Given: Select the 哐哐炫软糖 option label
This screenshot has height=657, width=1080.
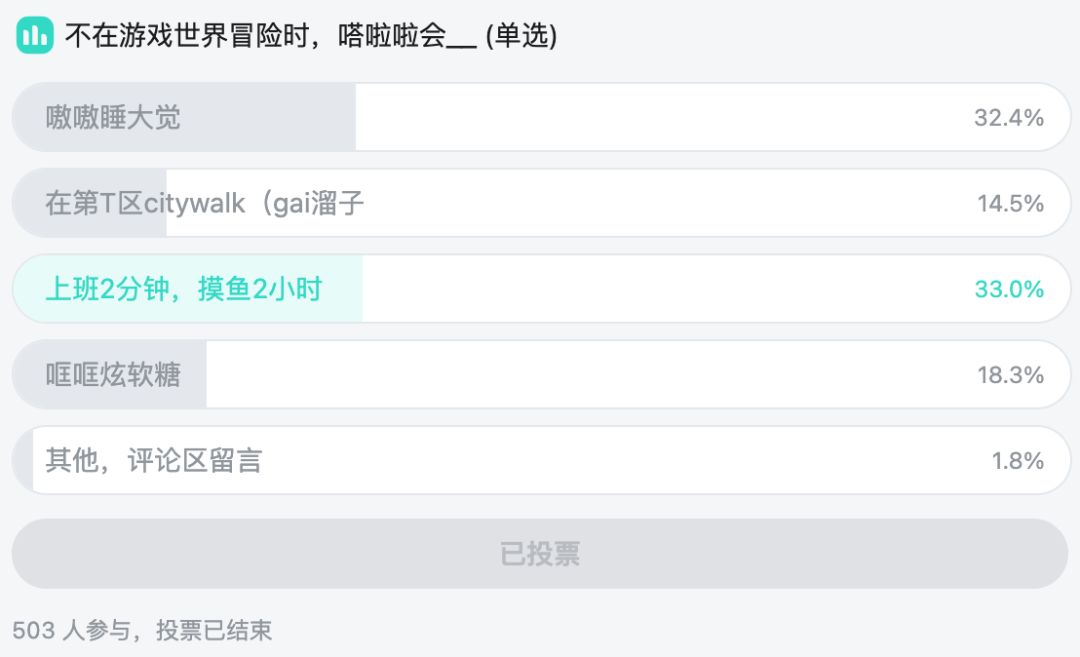Looking at the screenshot, I should (113, 375).
